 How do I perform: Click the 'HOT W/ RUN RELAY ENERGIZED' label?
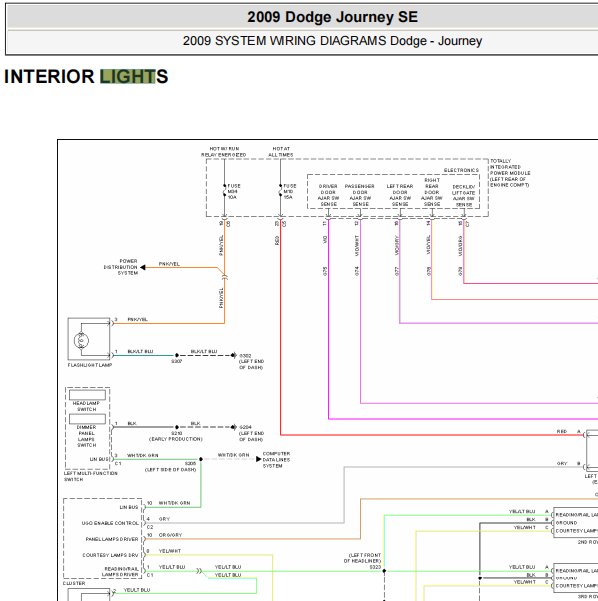224,152
